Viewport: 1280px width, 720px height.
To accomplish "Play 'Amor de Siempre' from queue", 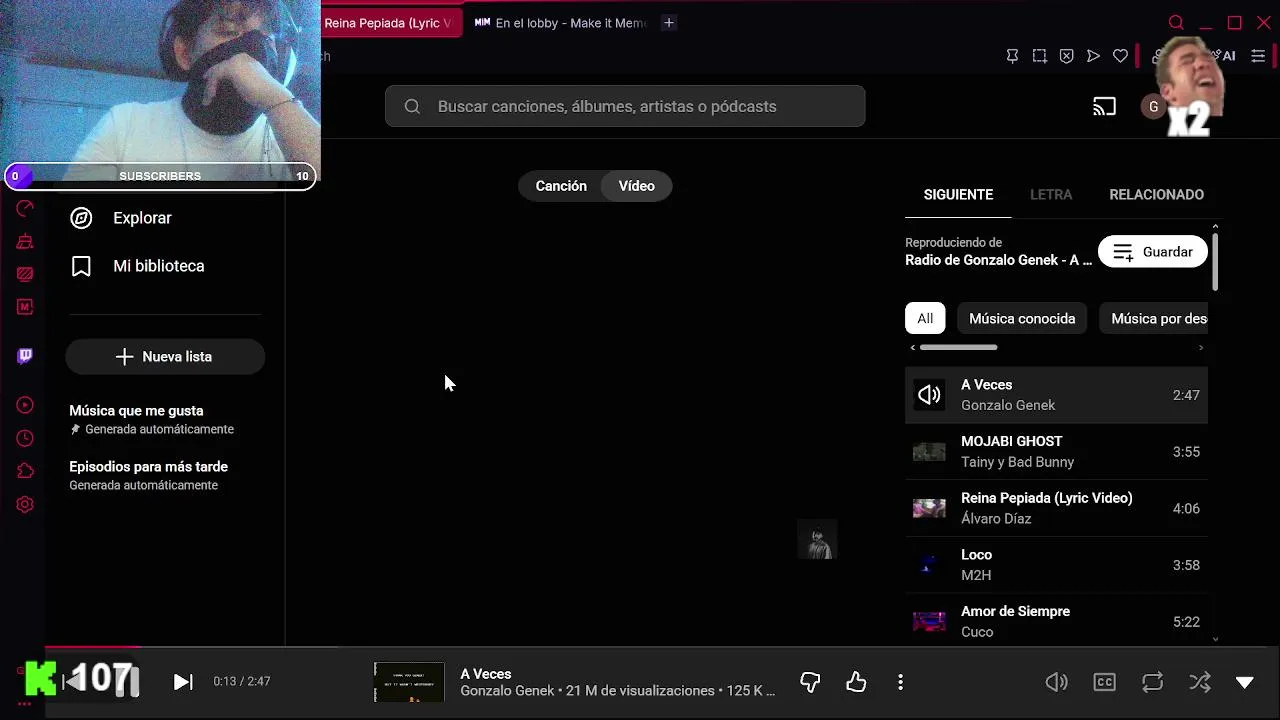I will coord(1056,621).
